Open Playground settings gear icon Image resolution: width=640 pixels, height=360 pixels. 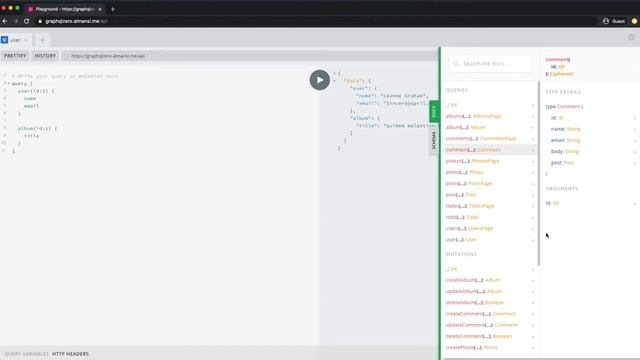(631, 37)
